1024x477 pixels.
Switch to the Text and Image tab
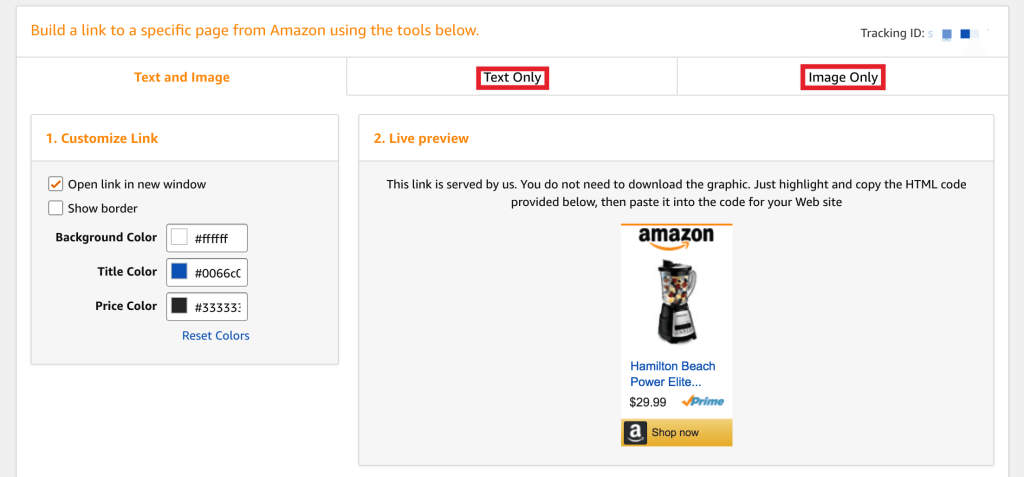[182, 77]
